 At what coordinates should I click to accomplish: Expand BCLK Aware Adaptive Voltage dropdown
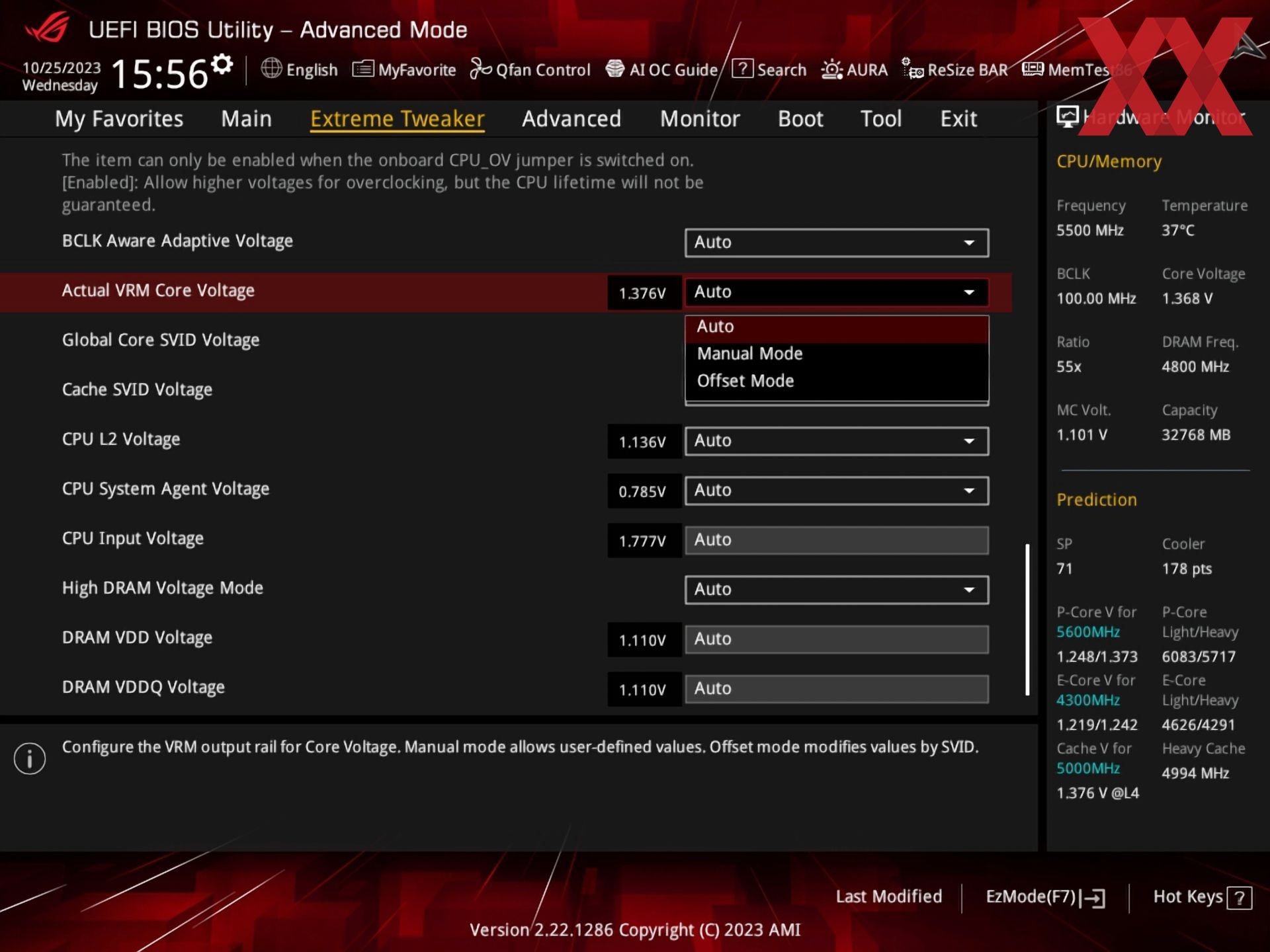point(837,243)
